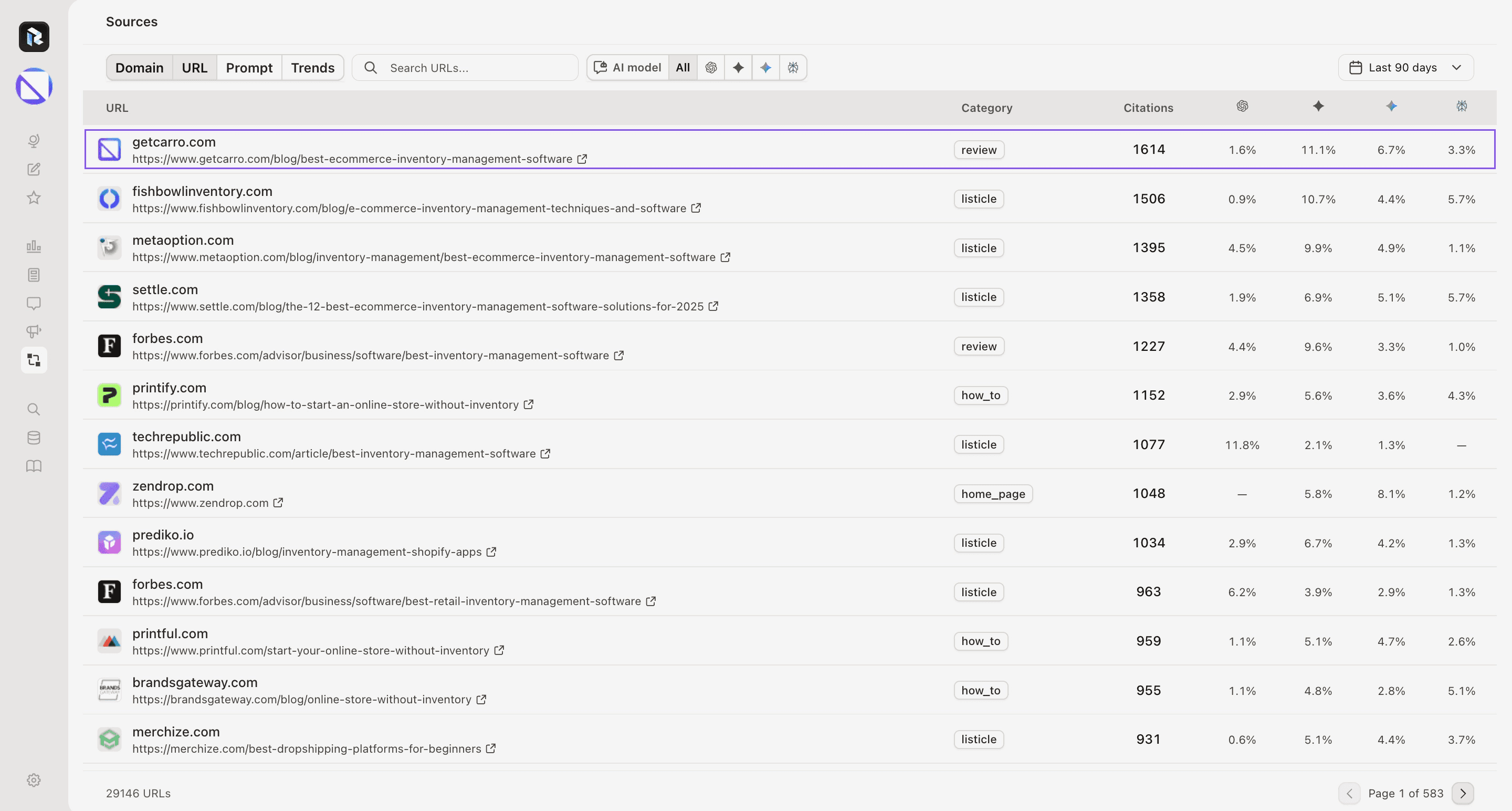Click the "Page 1 of 583" text
Screen dimensions: 1512x811
coord(1406,793)
